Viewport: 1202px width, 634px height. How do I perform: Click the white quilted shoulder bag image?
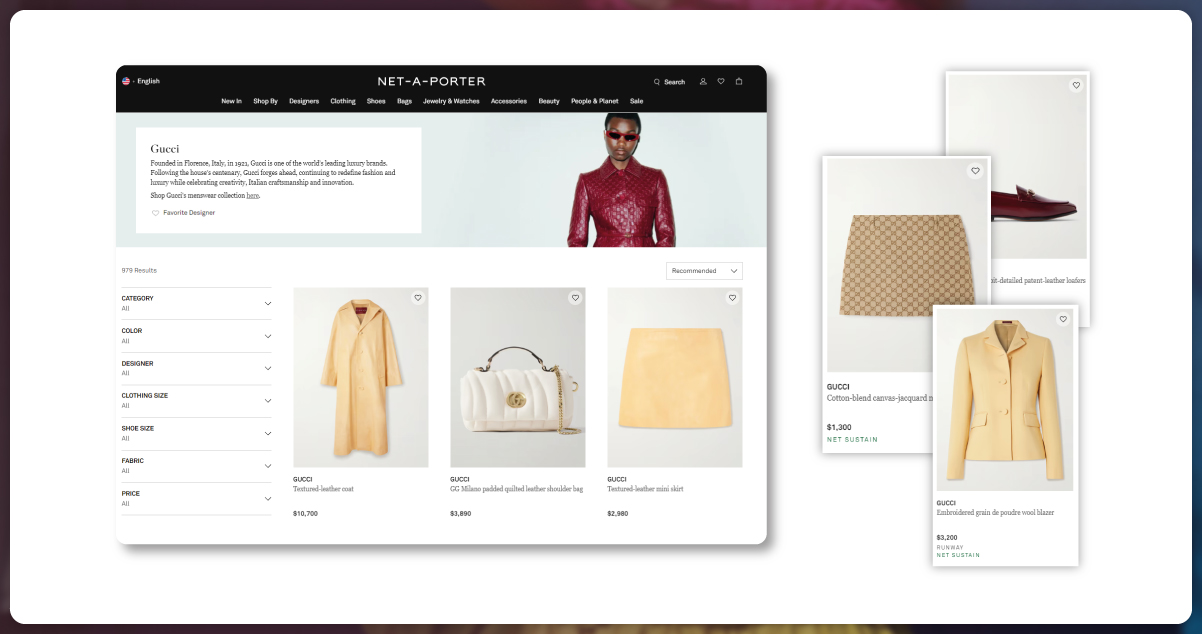pyautogui.click(x=518, y=377)
